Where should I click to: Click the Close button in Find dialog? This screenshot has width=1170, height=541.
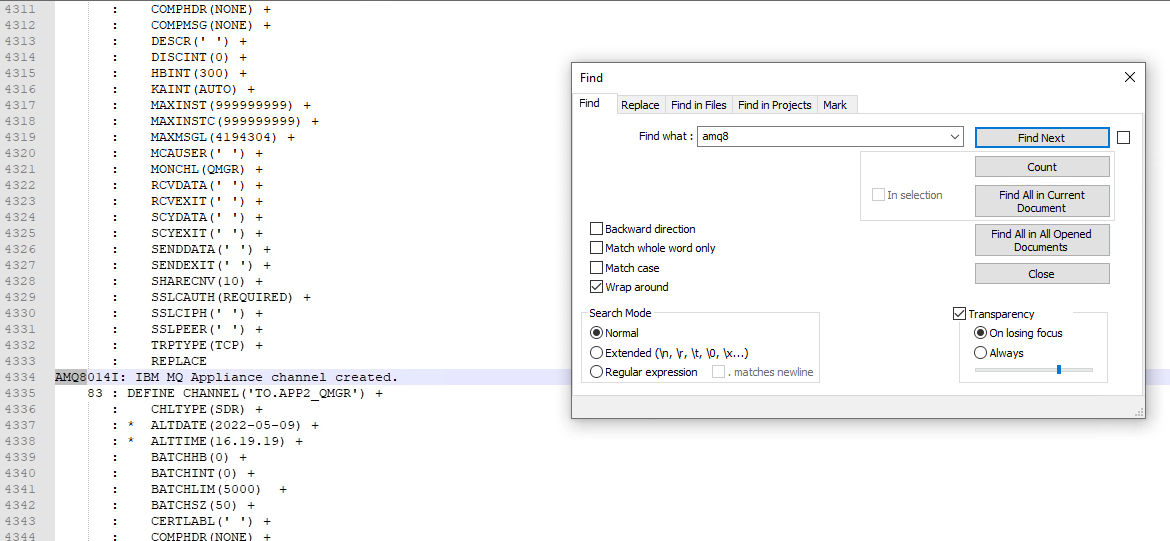pyautogui.click(x=1042, y=274)
